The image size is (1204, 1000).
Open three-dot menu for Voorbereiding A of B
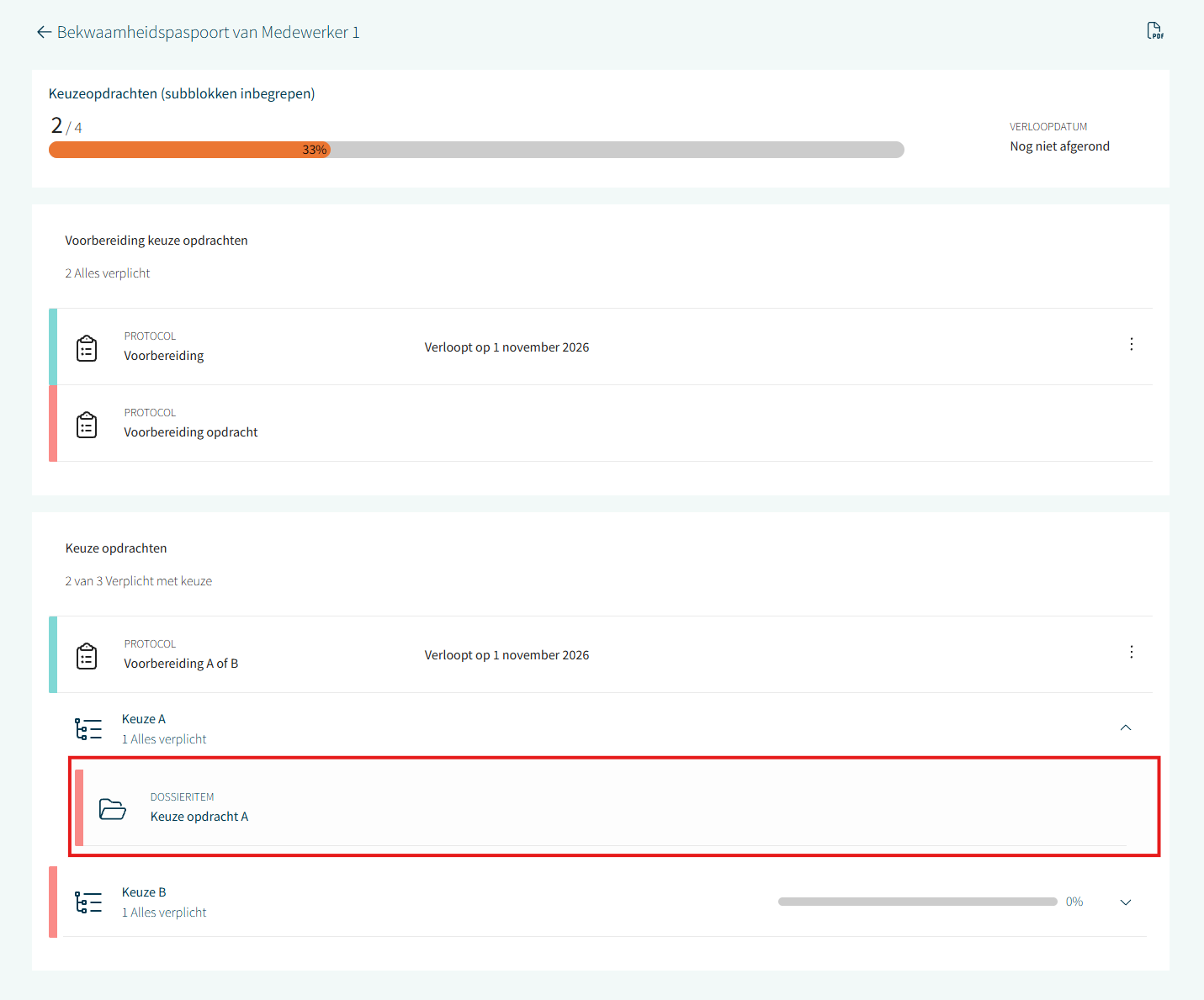[x=1131, y=652]
